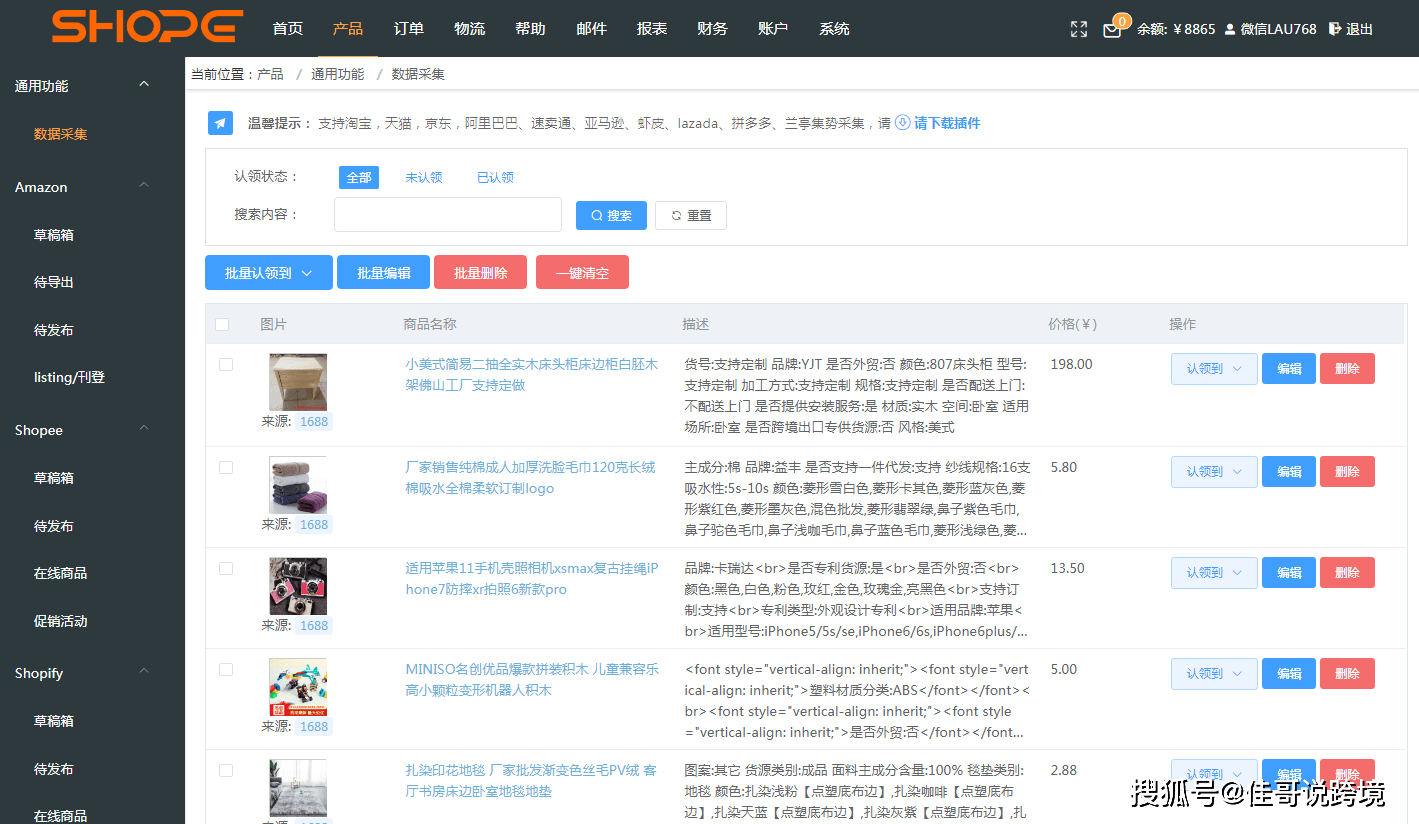Image resolution: width=1419 pixels, height=824 pixels.
Task: Click the user icon beside 微信LAU768
Action: pyautogui.click(x=1231, y=29)
